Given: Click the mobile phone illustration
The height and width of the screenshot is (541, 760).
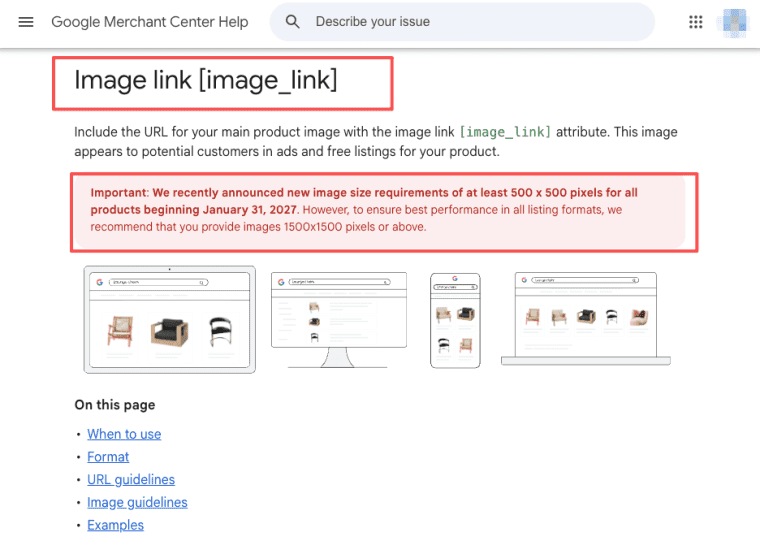Looking at the screenshot, I should tap(455, 320).
